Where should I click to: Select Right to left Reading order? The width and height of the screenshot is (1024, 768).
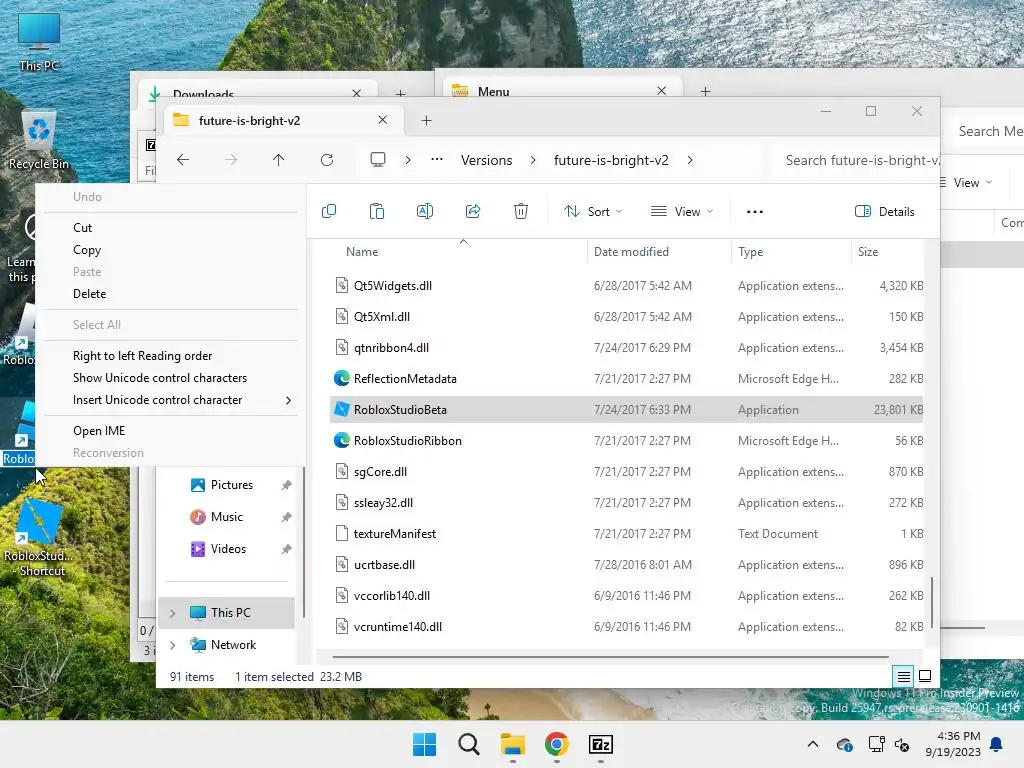click(170, 356)
